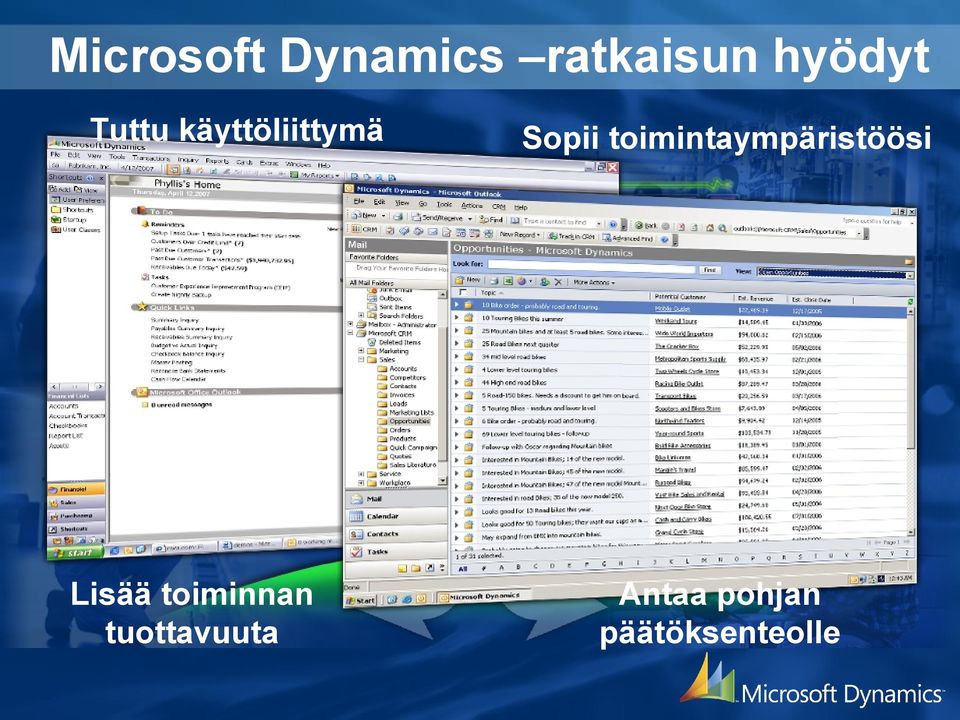This screenshot has height=720, width=960.
Task: Click the Delete X icon in grid toolbar
Action: click(x=558, y=282)
